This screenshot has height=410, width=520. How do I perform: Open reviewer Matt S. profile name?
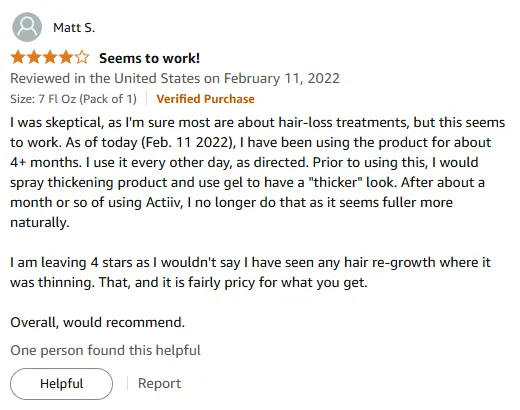coord(74,28)
